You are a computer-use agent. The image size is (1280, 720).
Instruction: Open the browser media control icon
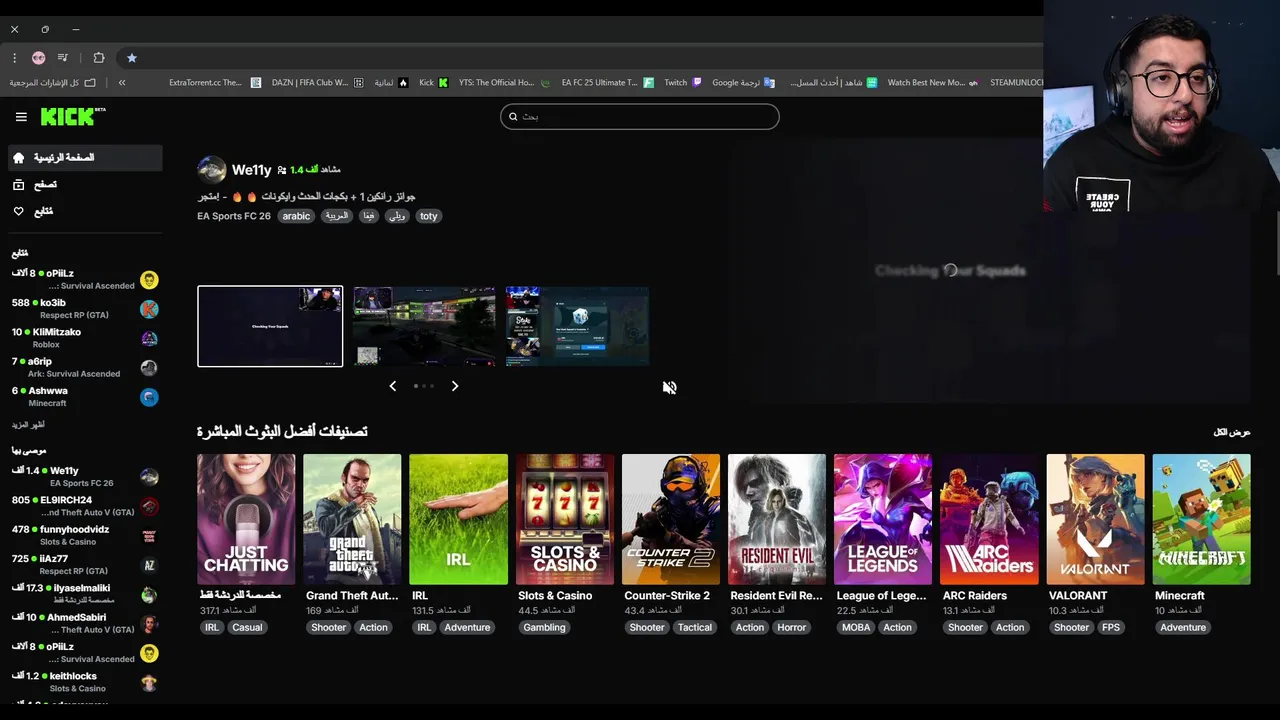click(63, 58)
